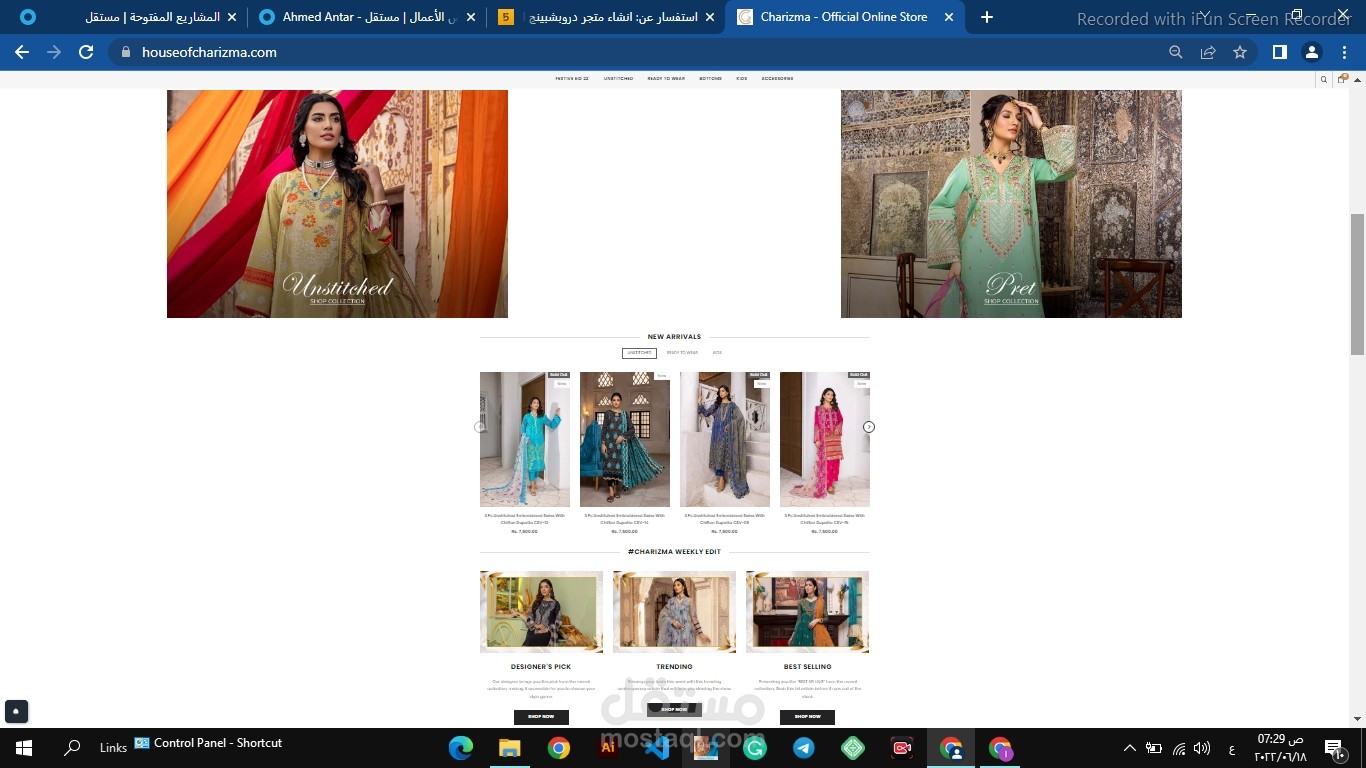This screenshot has height=768, width=1366.
Task: Open the browser side panel icon
Action: (x=1279, y=52)
